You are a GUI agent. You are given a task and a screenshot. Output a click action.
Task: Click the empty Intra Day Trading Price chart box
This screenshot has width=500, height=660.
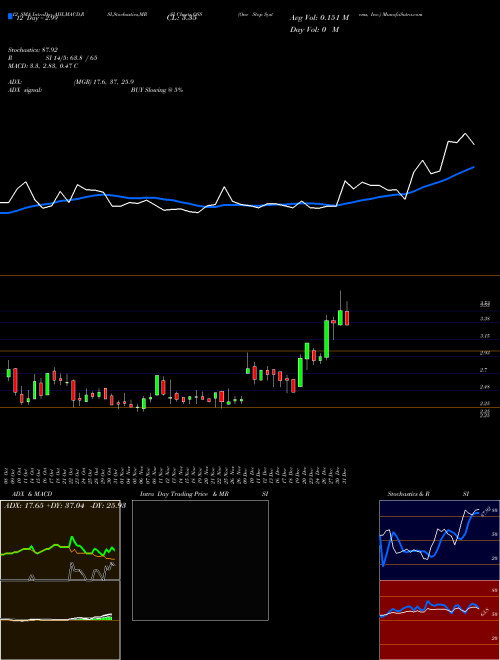tap(200, 560)
